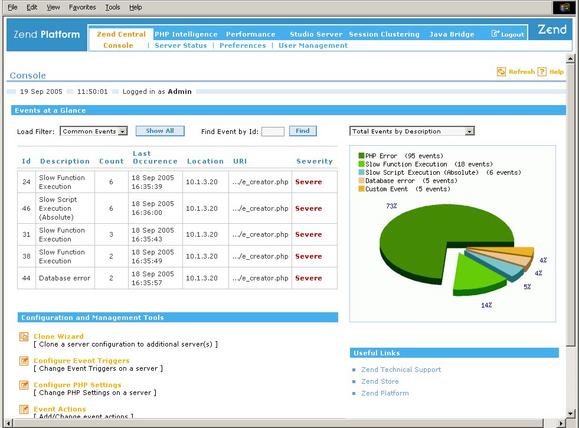Click the Database error legend swatch
Image resolution: width=579 pixels, height=428 pixels.
coord(361,181)
